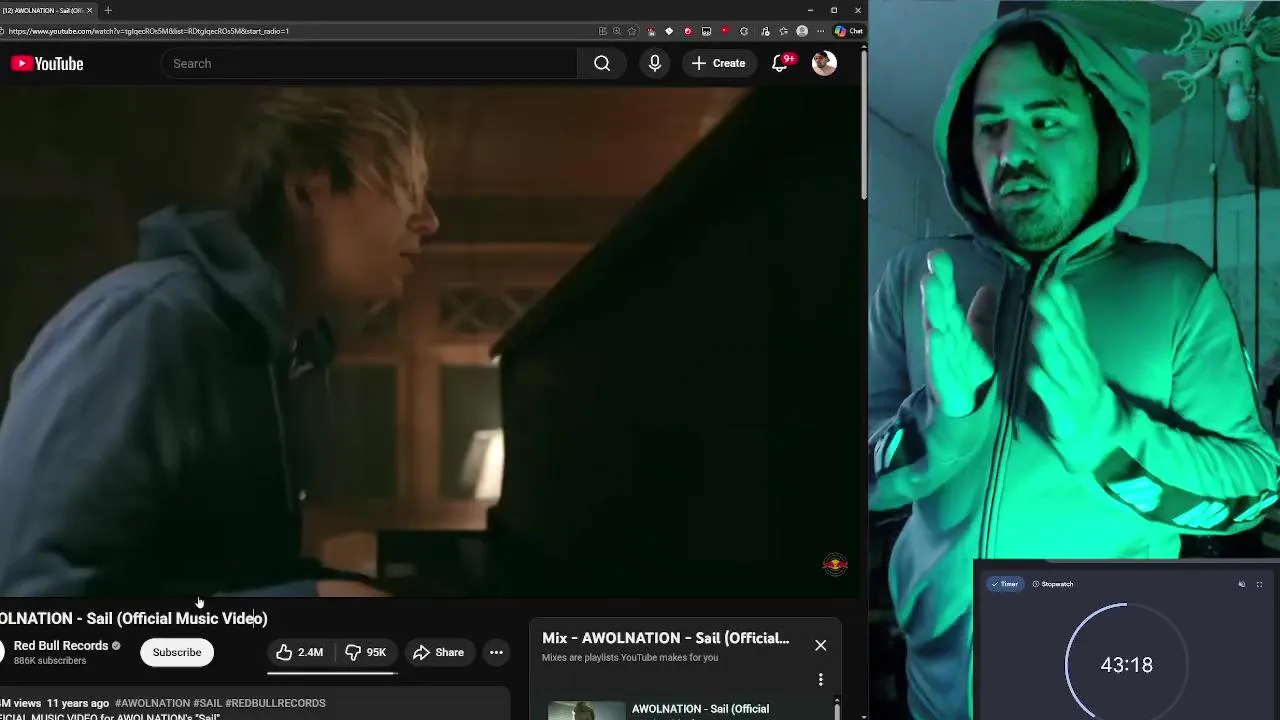This screenshot has height=720, width=1280.
Task: Open the YouTube account avatar menu
Action: click(824, 63)
